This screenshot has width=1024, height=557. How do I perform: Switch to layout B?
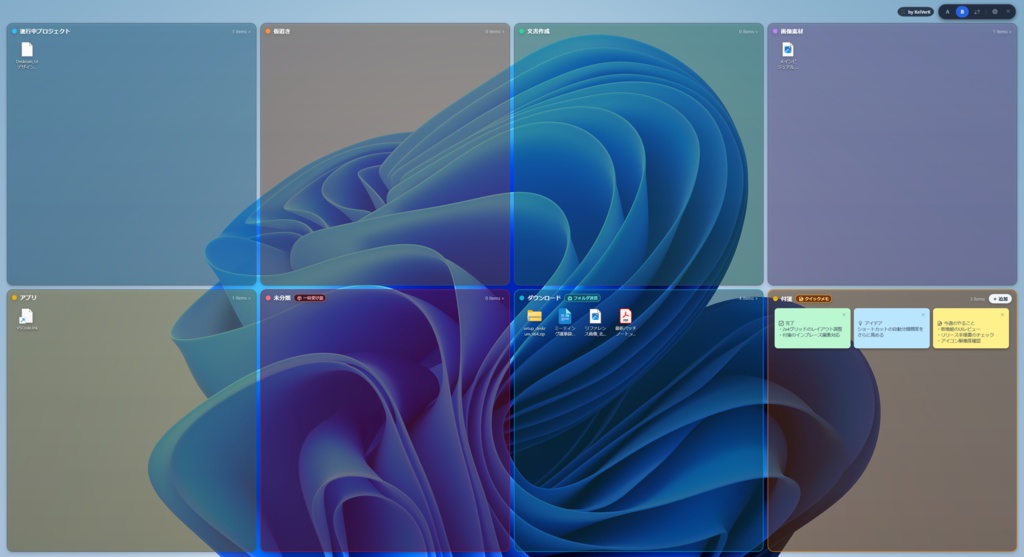tap(962, 12)
